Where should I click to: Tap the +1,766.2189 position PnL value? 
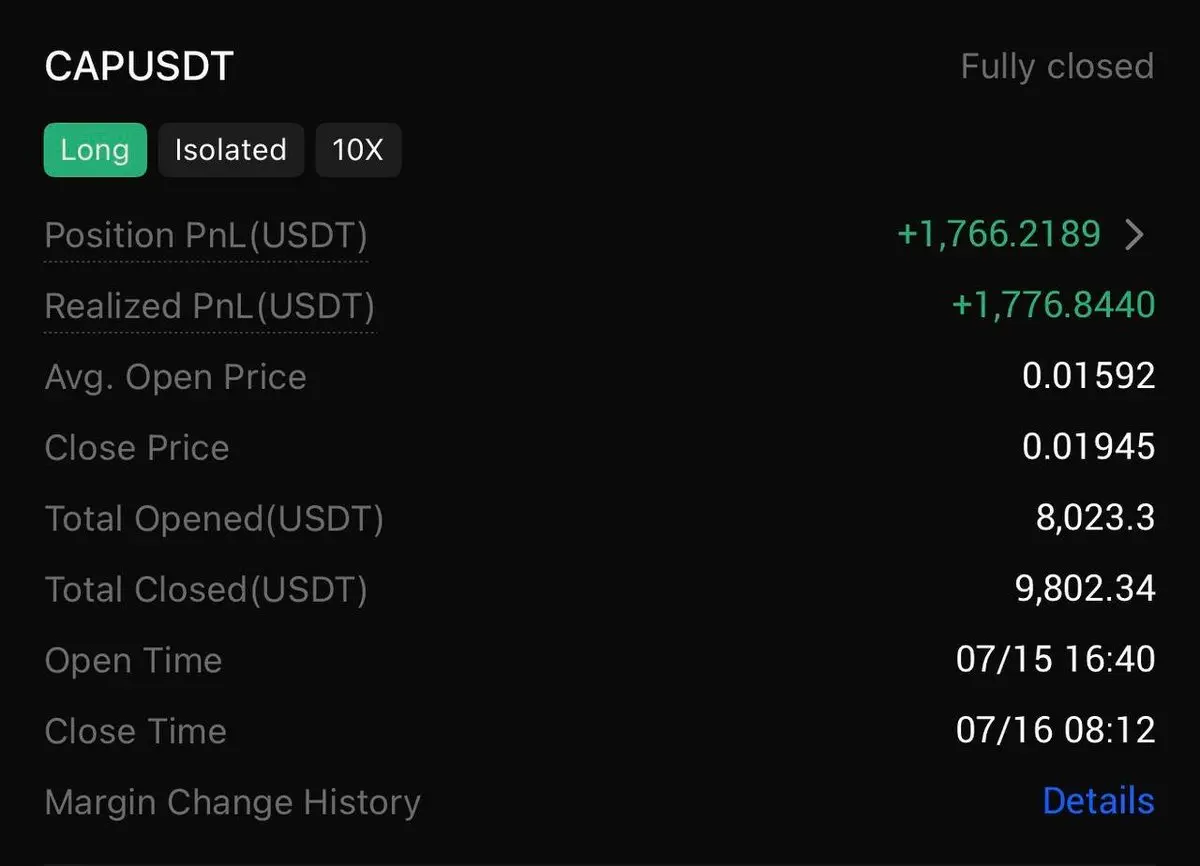(x=999, y=234)
